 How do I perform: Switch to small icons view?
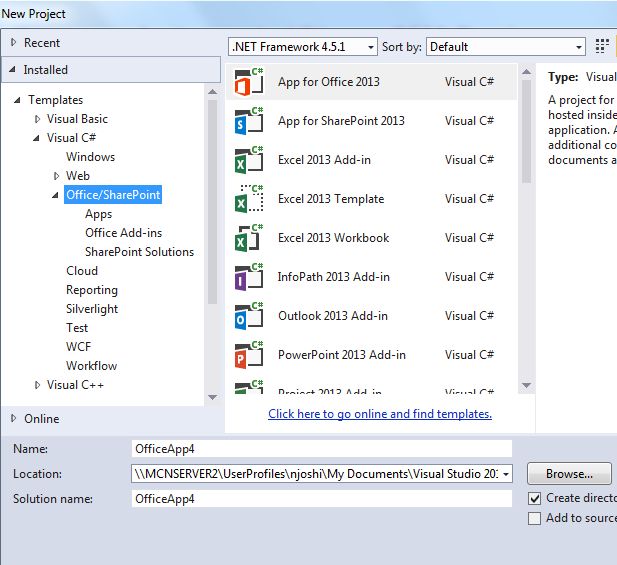click(x=602, y=46)
